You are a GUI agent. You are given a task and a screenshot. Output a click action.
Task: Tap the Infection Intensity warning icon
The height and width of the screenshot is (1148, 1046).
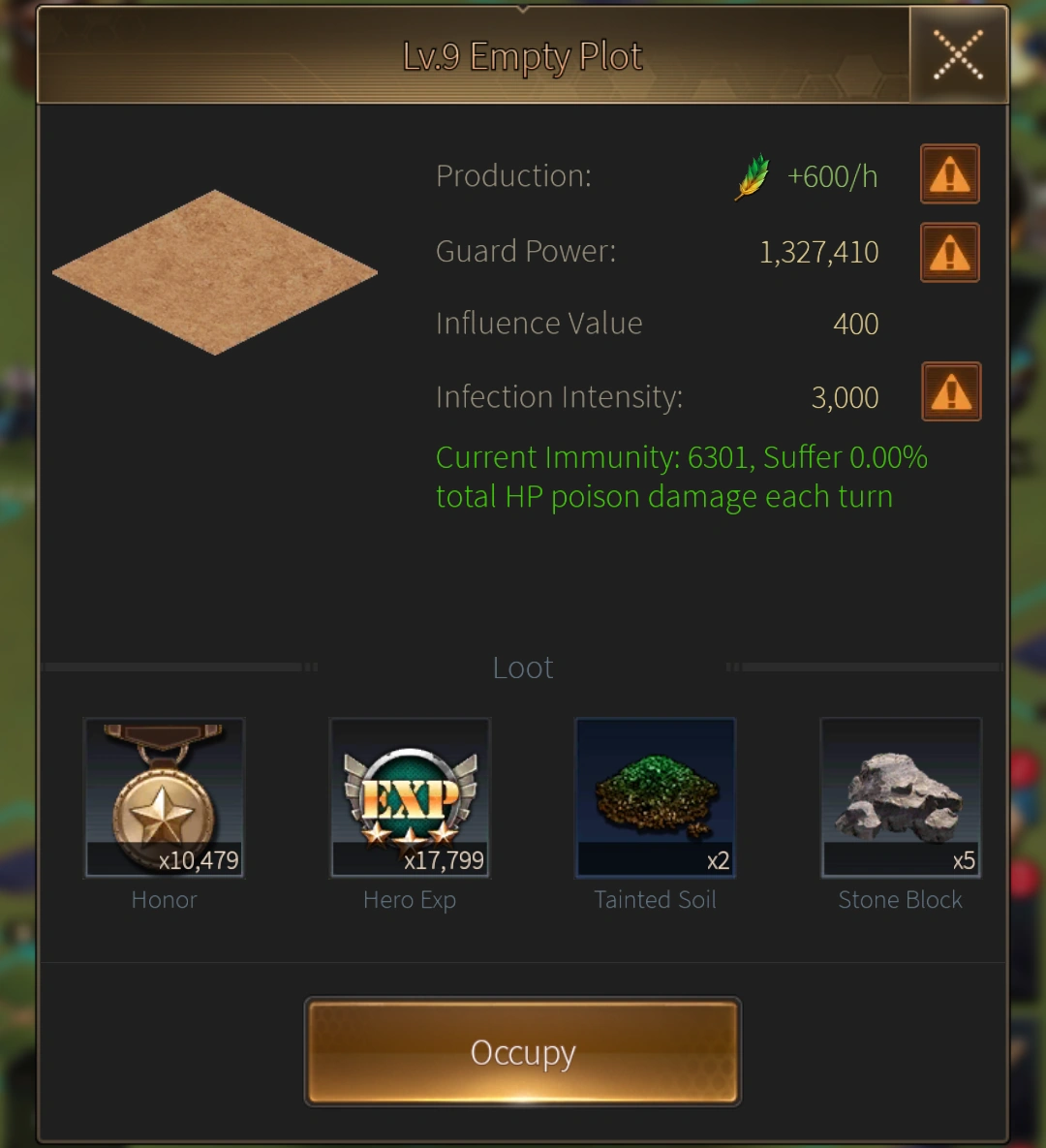click(951, 391)
